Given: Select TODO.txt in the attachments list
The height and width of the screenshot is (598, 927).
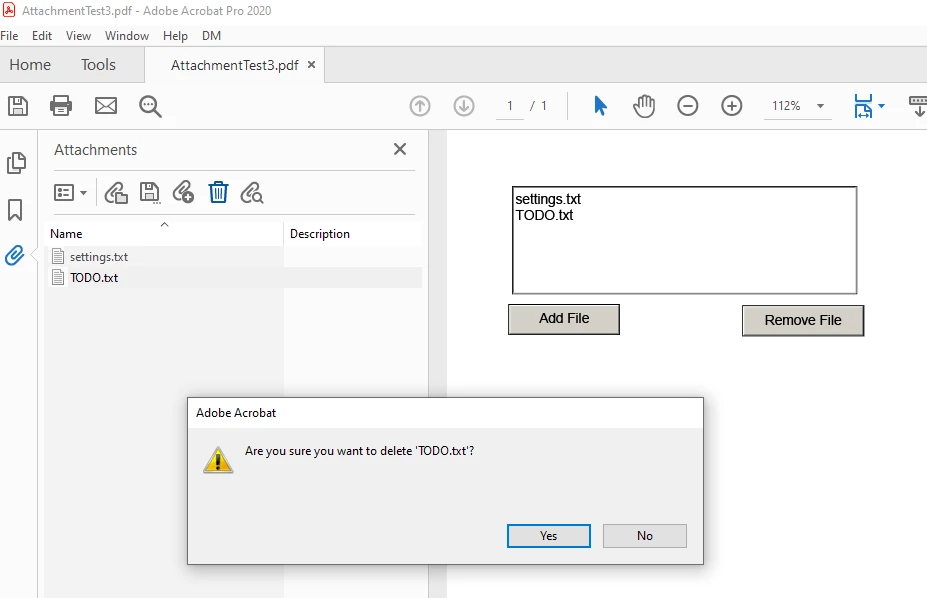Looking at the screenshot, I should (235, 277).
